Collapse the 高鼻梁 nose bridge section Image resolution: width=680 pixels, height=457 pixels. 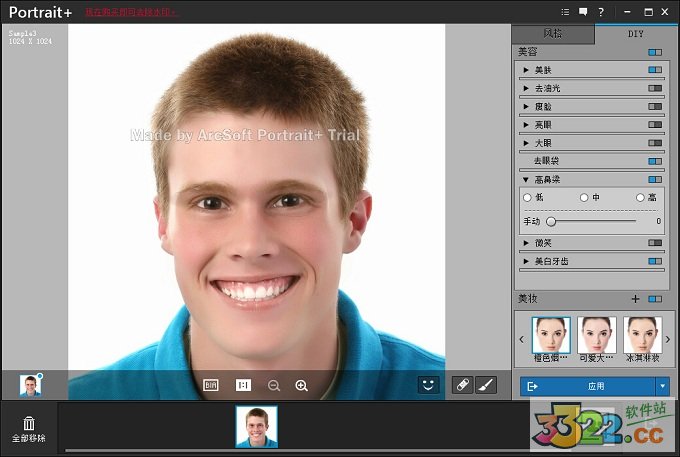pyautogui.click(x=526, y=180)
